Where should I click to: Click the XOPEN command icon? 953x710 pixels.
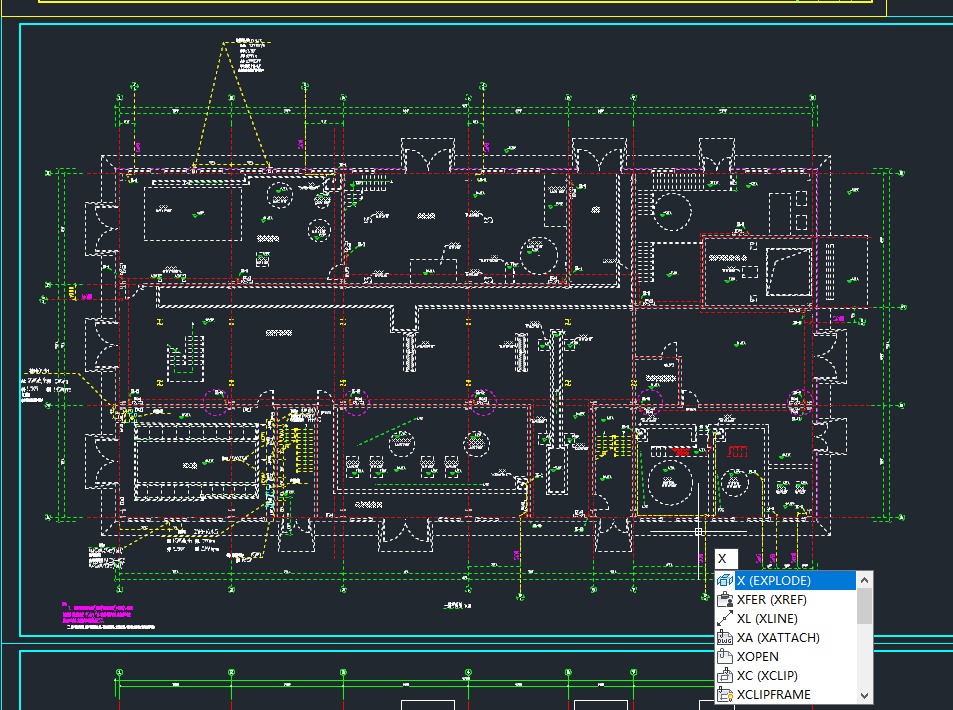coord(724,656)
